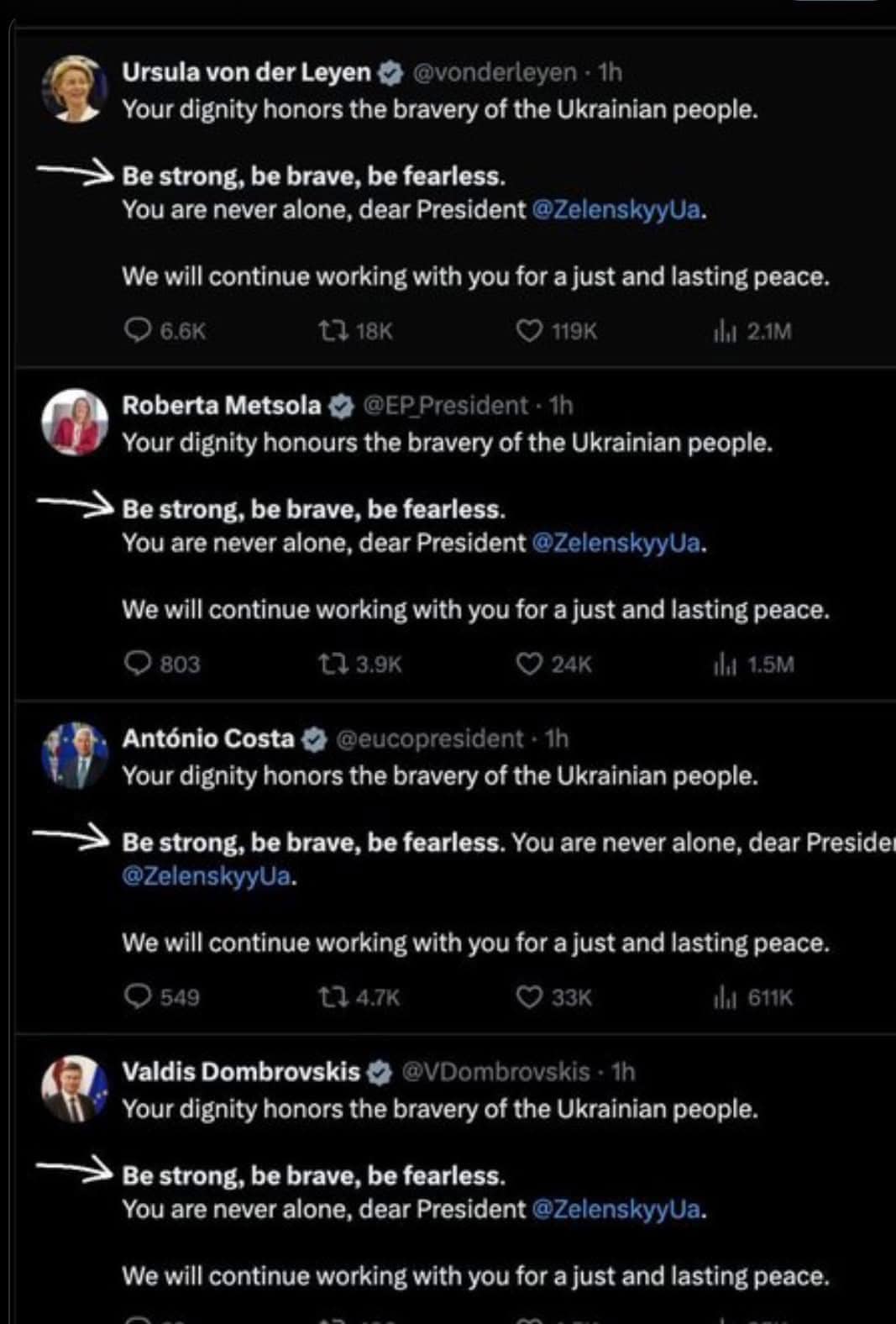Reply to Roberta Metsola's post

[138, 665]
